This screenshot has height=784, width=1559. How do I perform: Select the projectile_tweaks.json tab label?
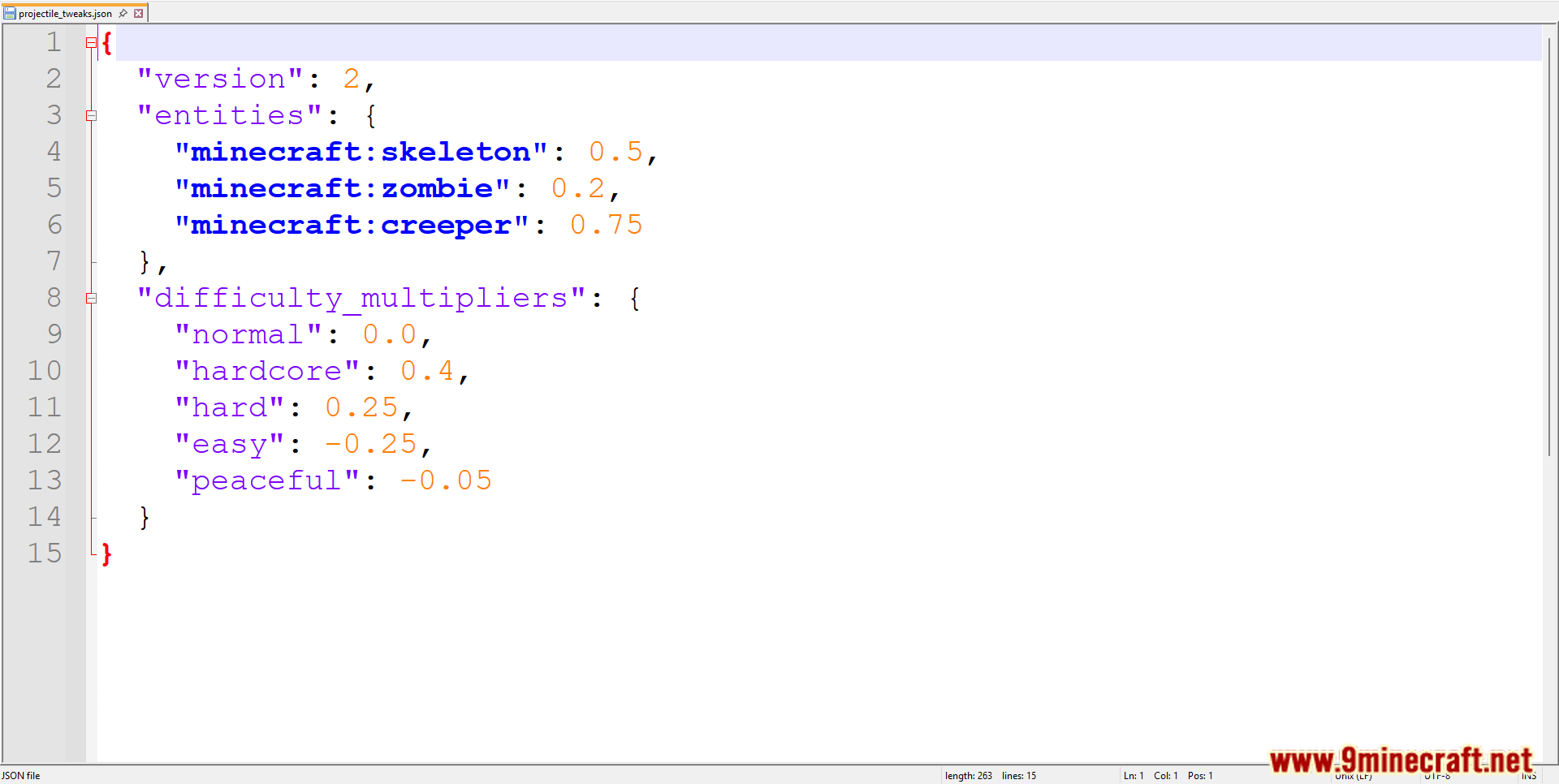[65, 14]
